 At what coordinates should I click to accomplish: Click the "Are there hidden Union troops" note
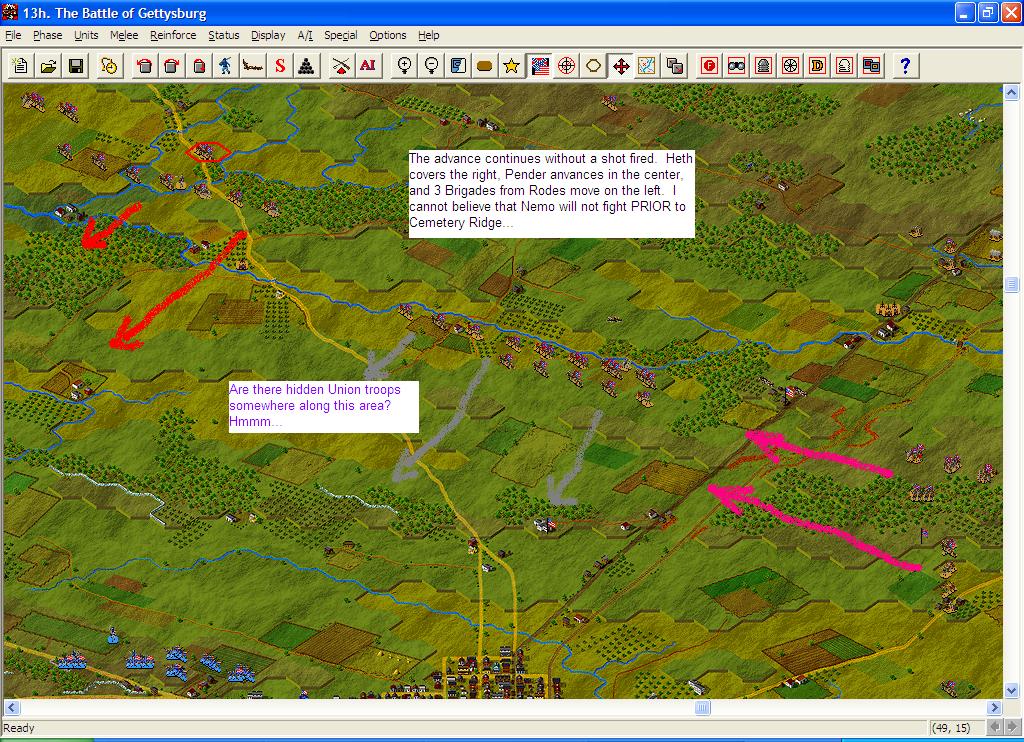tap(323, 406)
